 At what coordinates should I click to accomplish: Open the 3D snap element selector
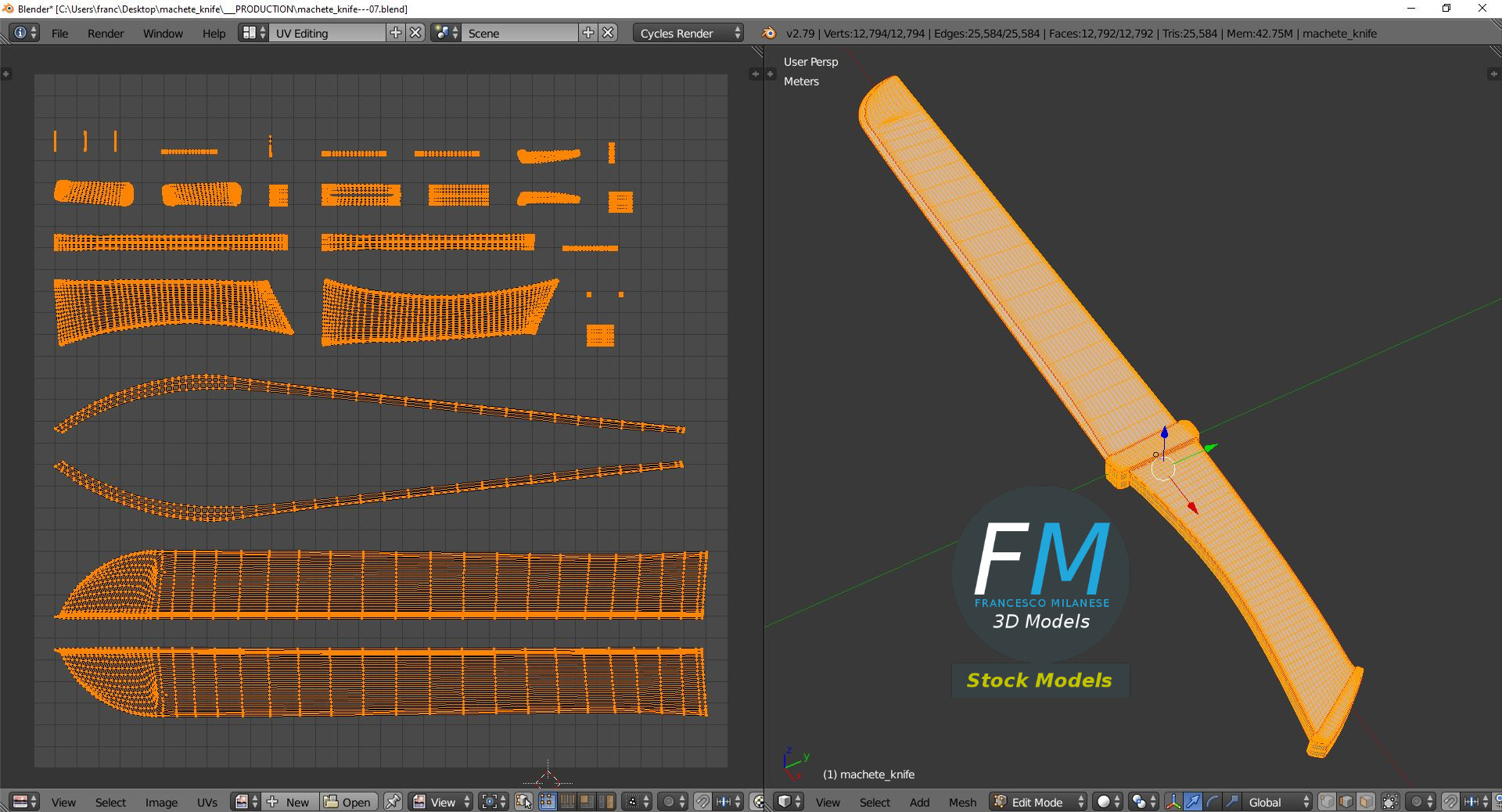[x=1476, y=802]
